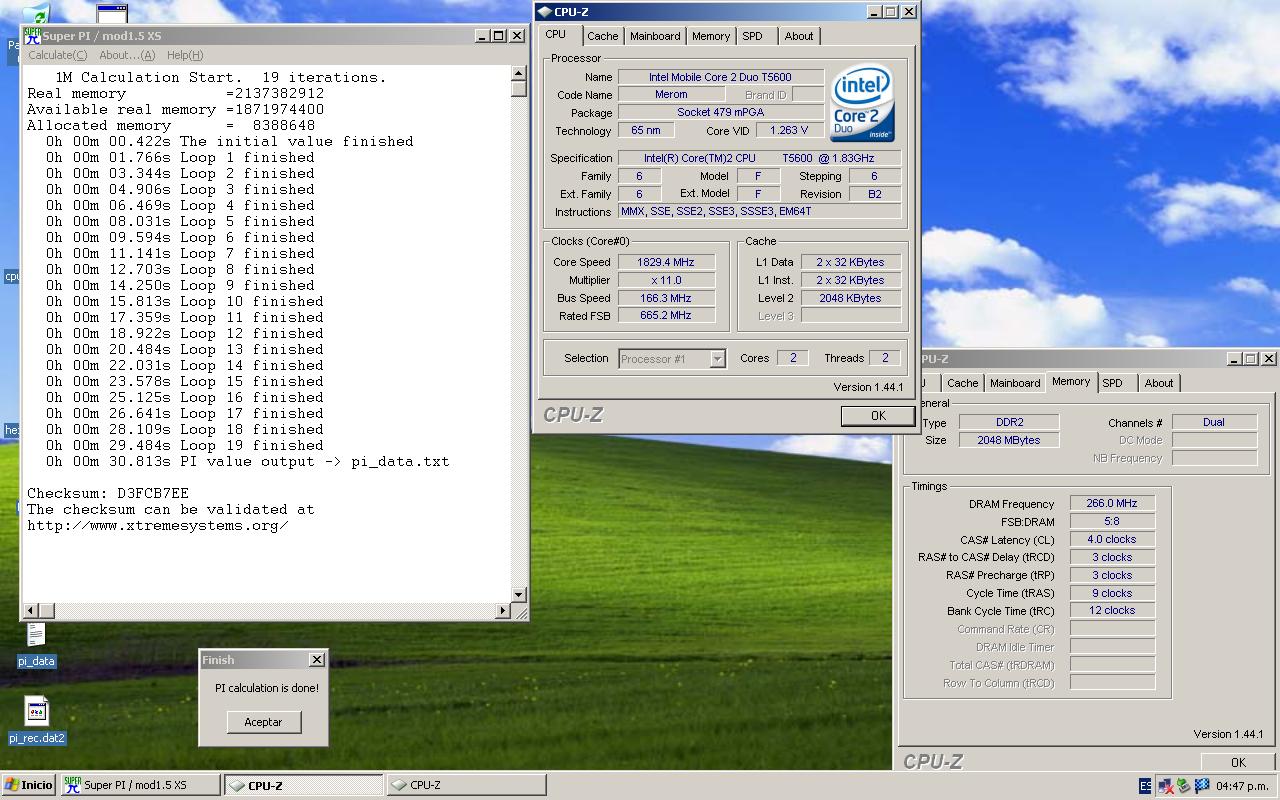Viewport: 1280px width, 800px height.
Task: Select the window-shaped desktop icon above Super PI
Action: tap(112, 14)
